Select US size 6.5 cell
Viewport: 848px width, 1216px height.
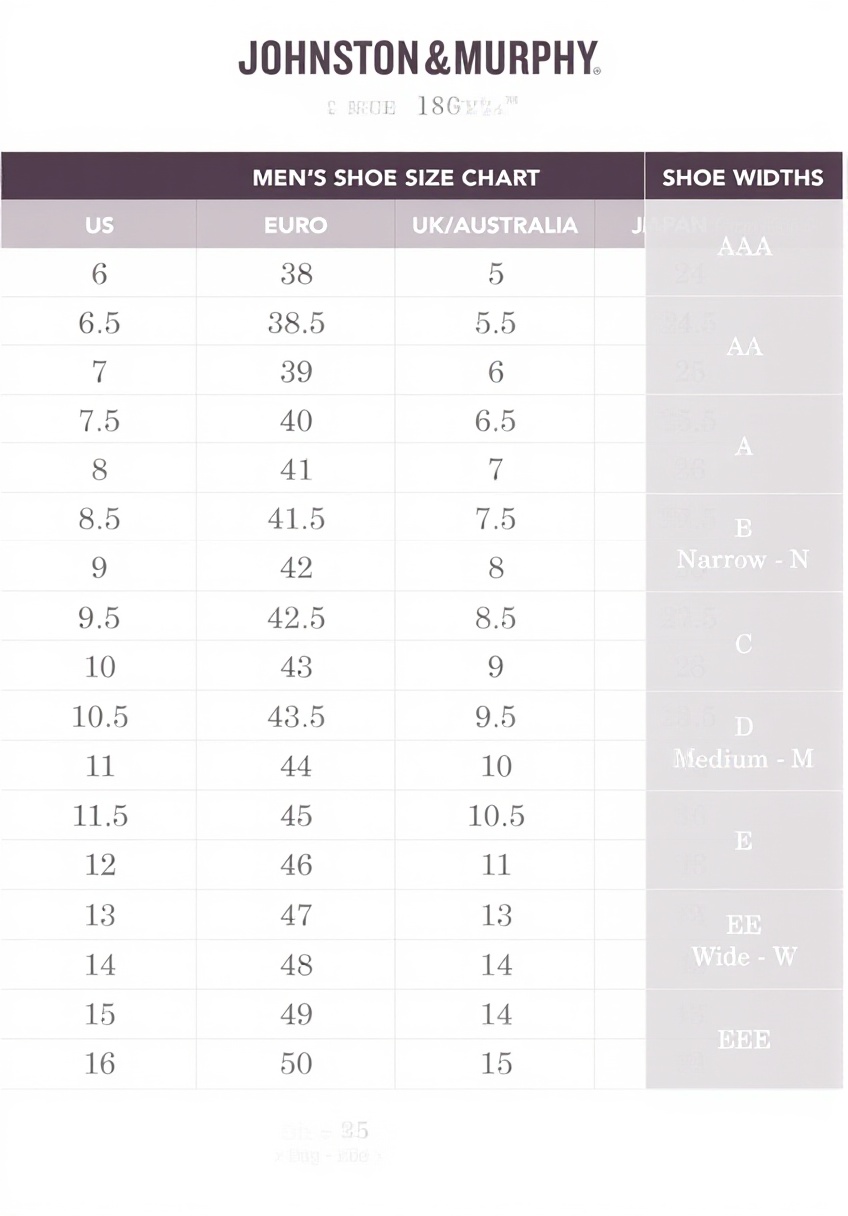tap(99, 323)
